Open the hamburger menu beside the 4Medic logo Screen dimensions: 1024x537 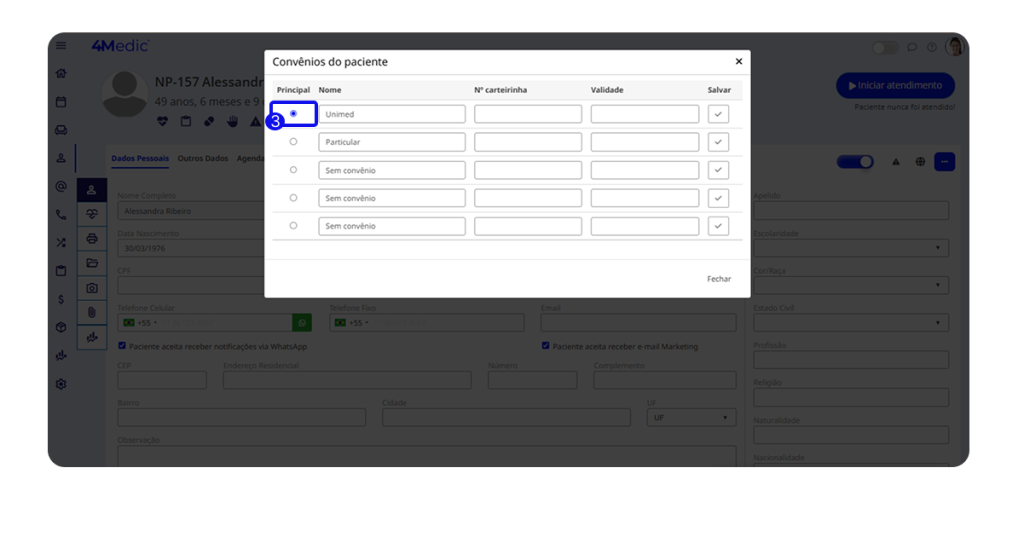click(x=61, y=46)
